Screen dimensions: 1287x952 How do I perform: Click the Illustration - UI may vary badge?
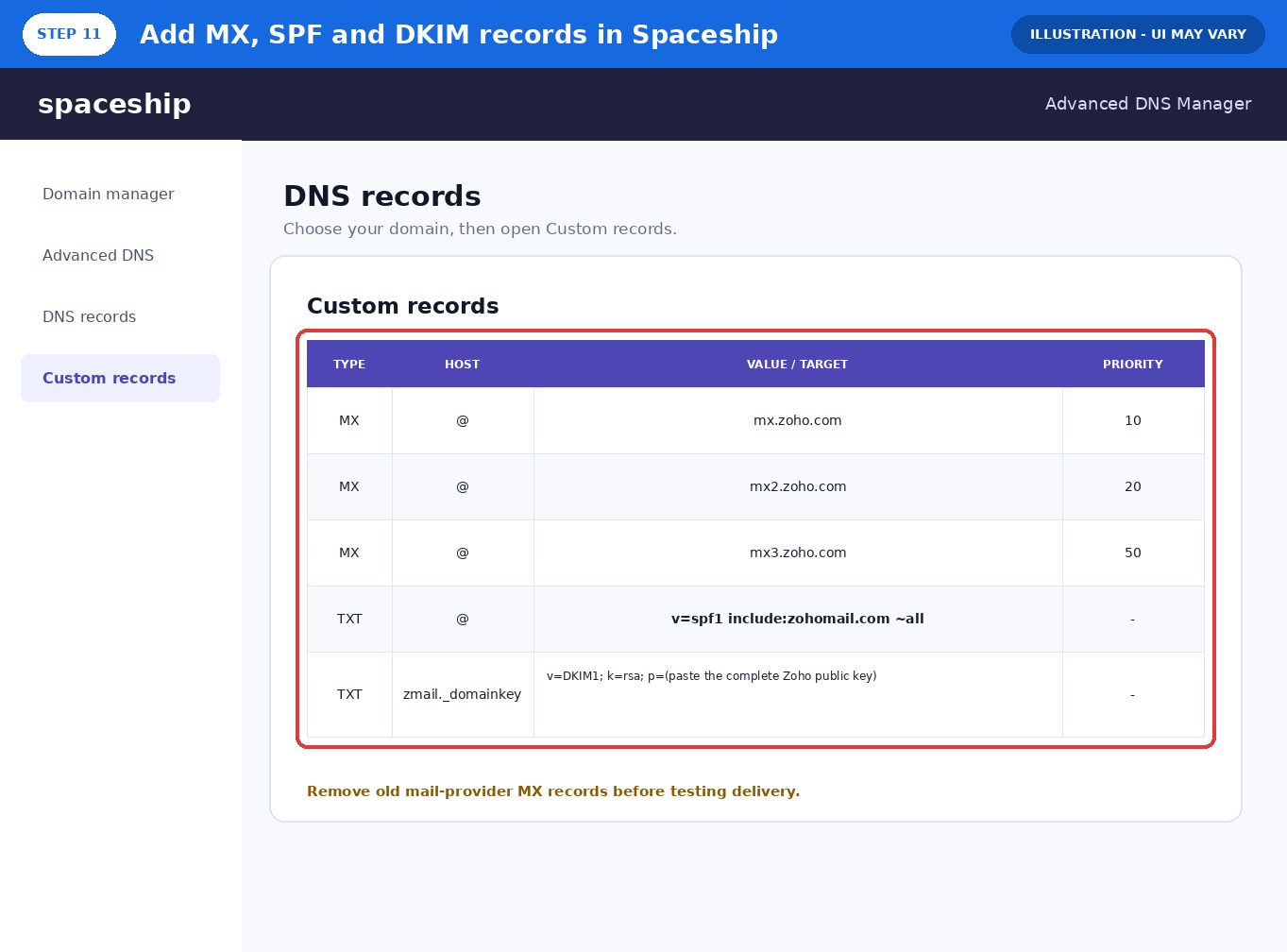(1138, 34)
